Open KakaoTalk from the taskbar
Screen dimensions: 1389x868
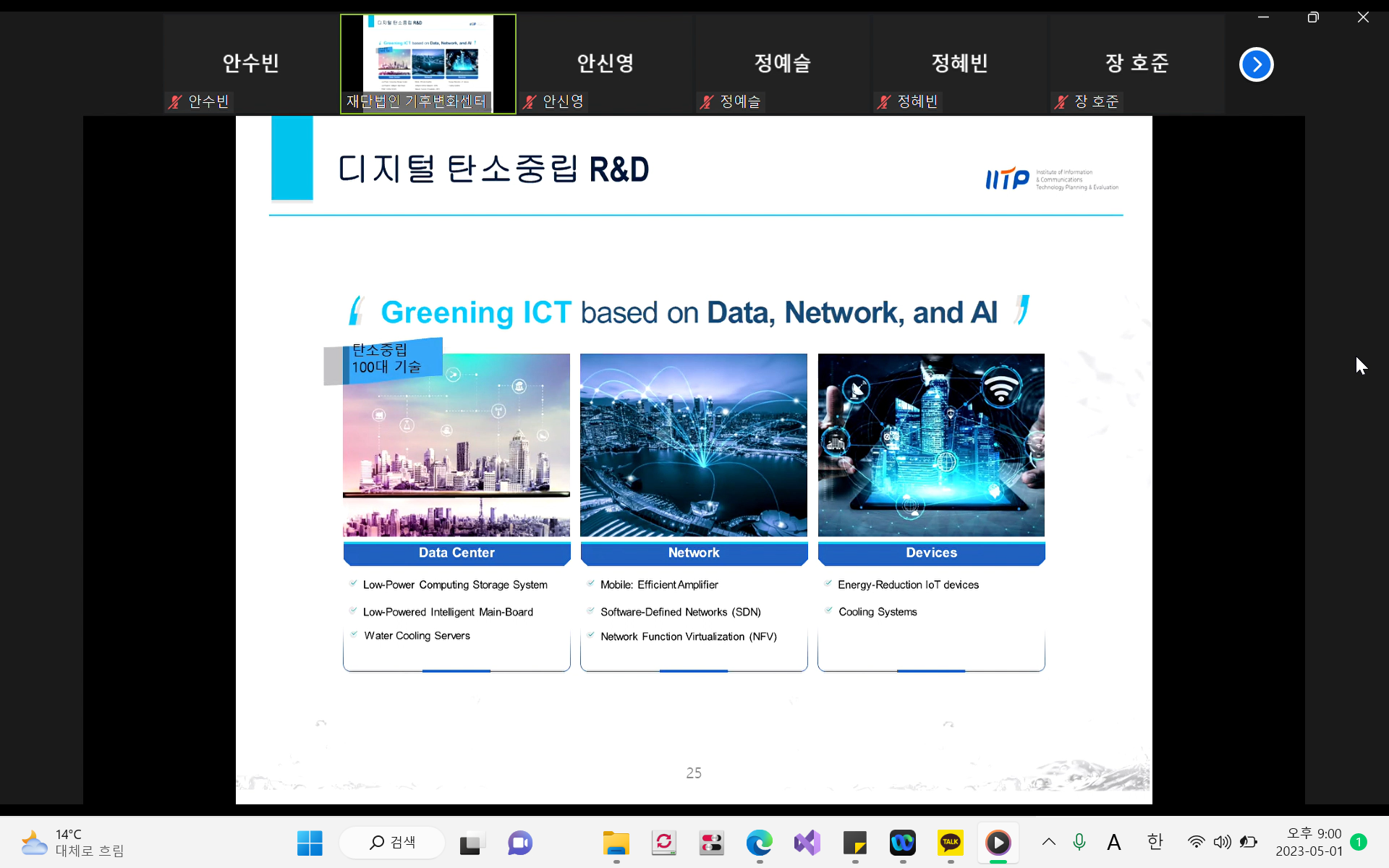click(x=950, y=843)
